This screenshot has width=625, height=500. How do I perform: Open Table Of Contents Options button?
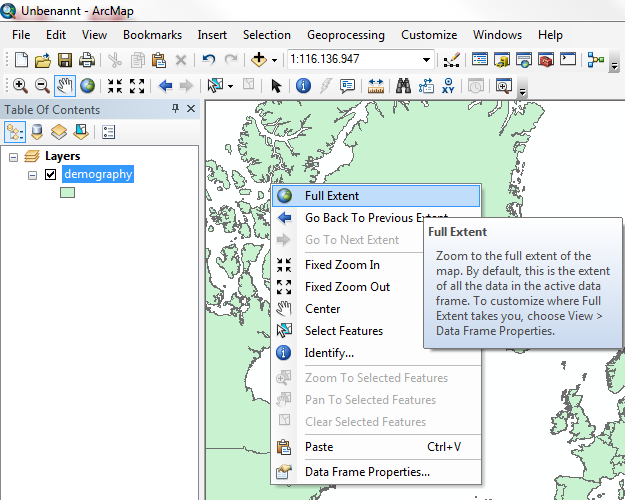[x=108, y=132]
